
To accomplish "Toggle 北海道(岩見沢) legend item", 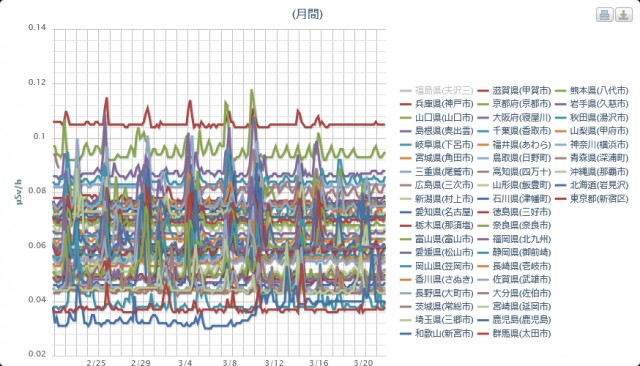I will pyautogui.click(x=592, y=185).
